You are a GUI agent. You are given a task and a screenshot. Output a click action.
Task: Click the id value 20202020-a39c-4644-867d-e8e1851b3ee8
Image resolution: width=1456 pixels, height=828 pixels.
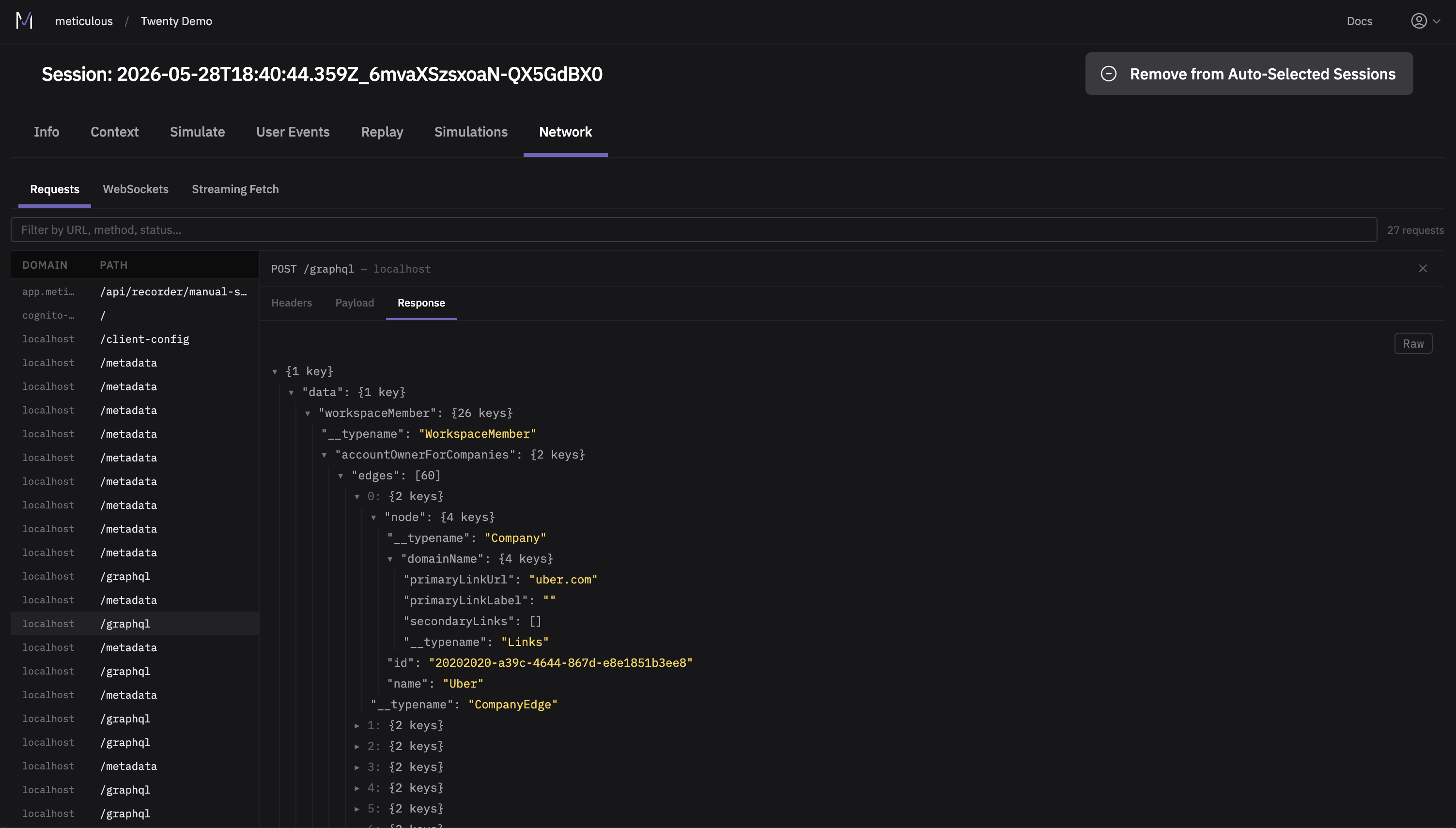[561, 663]
